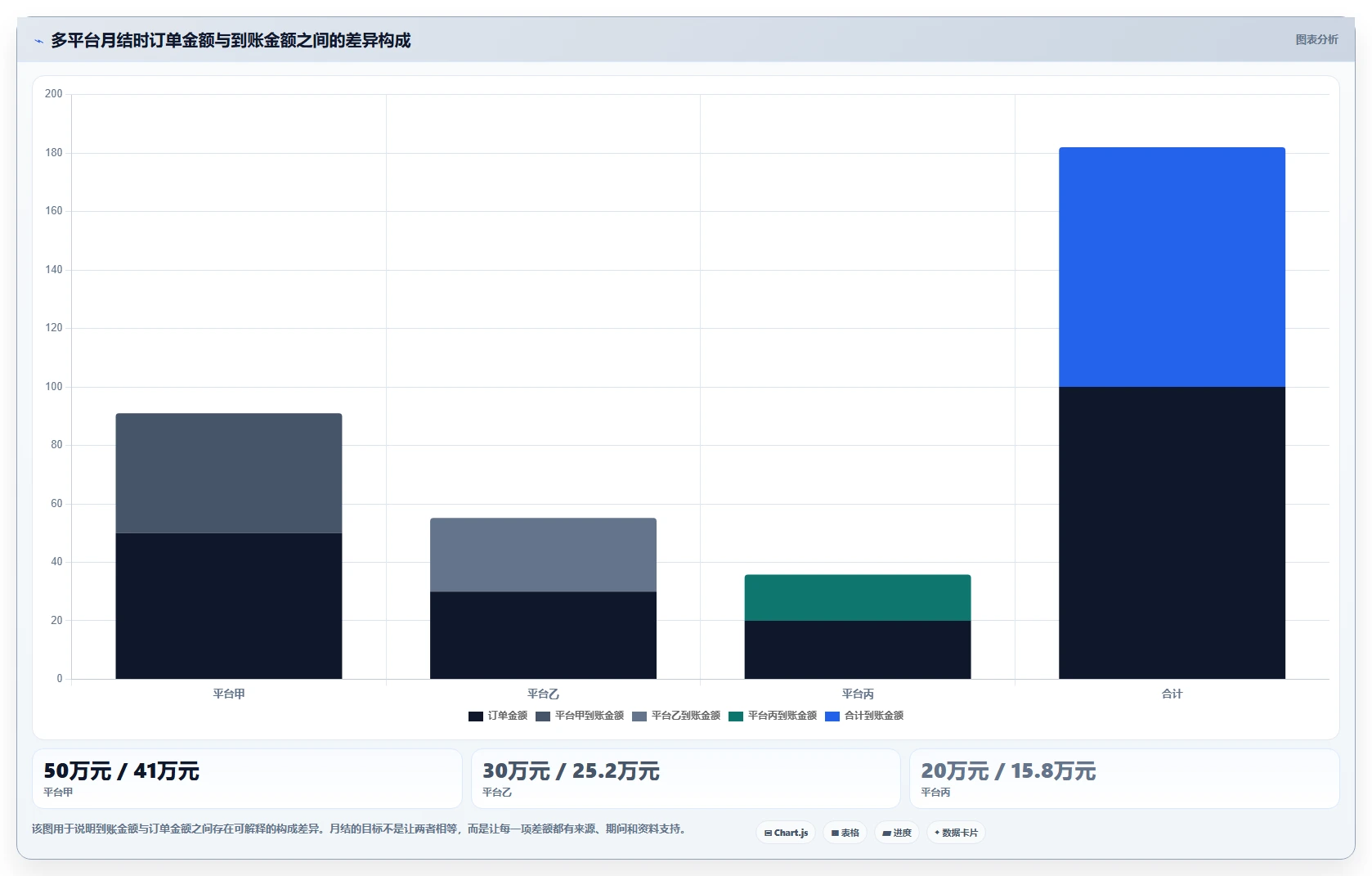Click the 平台丙 x-axis label
The height and width of the screenshot is (876, 1372).
click(x=858, y=694)
